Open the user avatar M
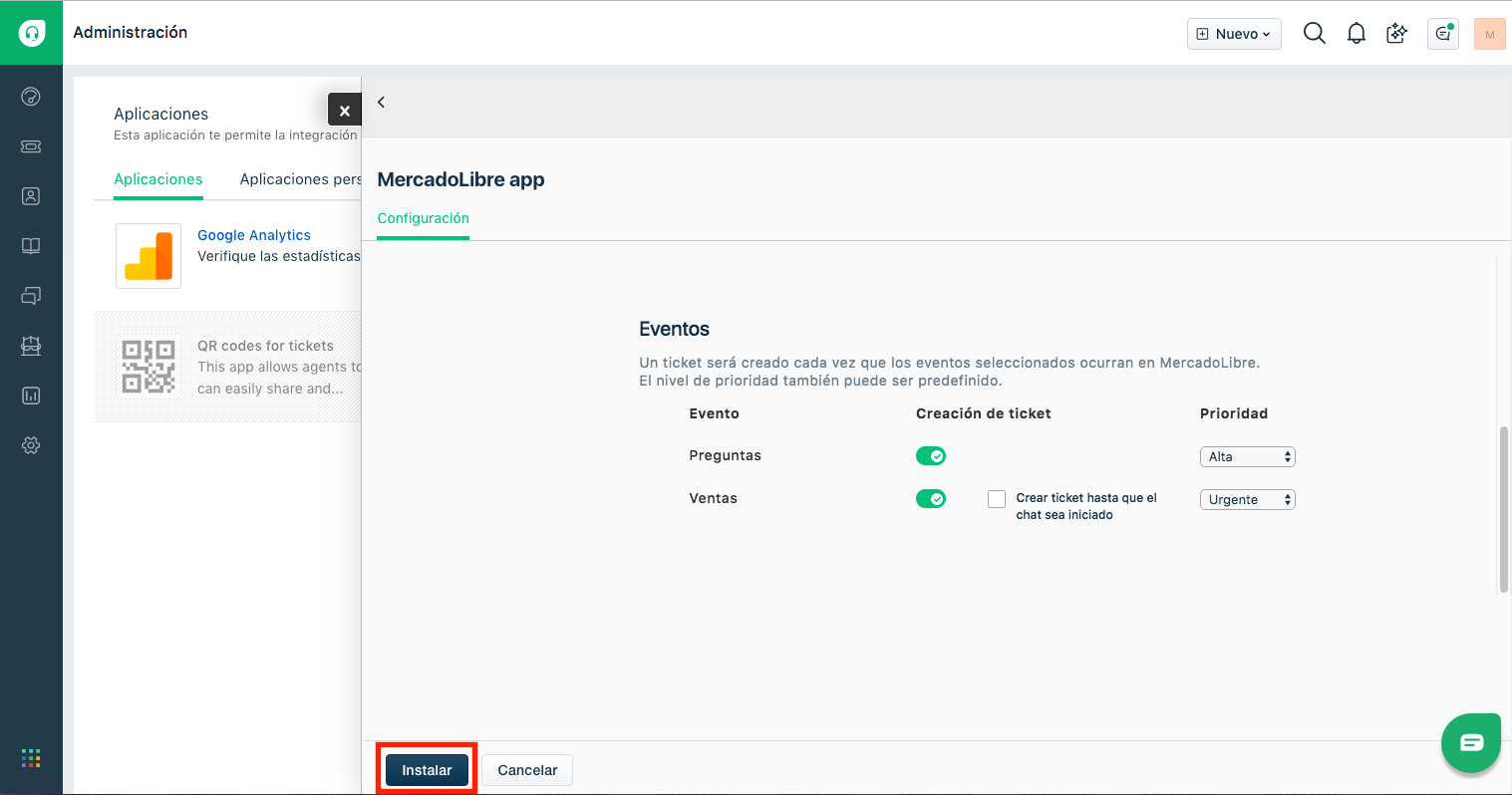This screenshot has width=1512, height=795. (1490, 34)
